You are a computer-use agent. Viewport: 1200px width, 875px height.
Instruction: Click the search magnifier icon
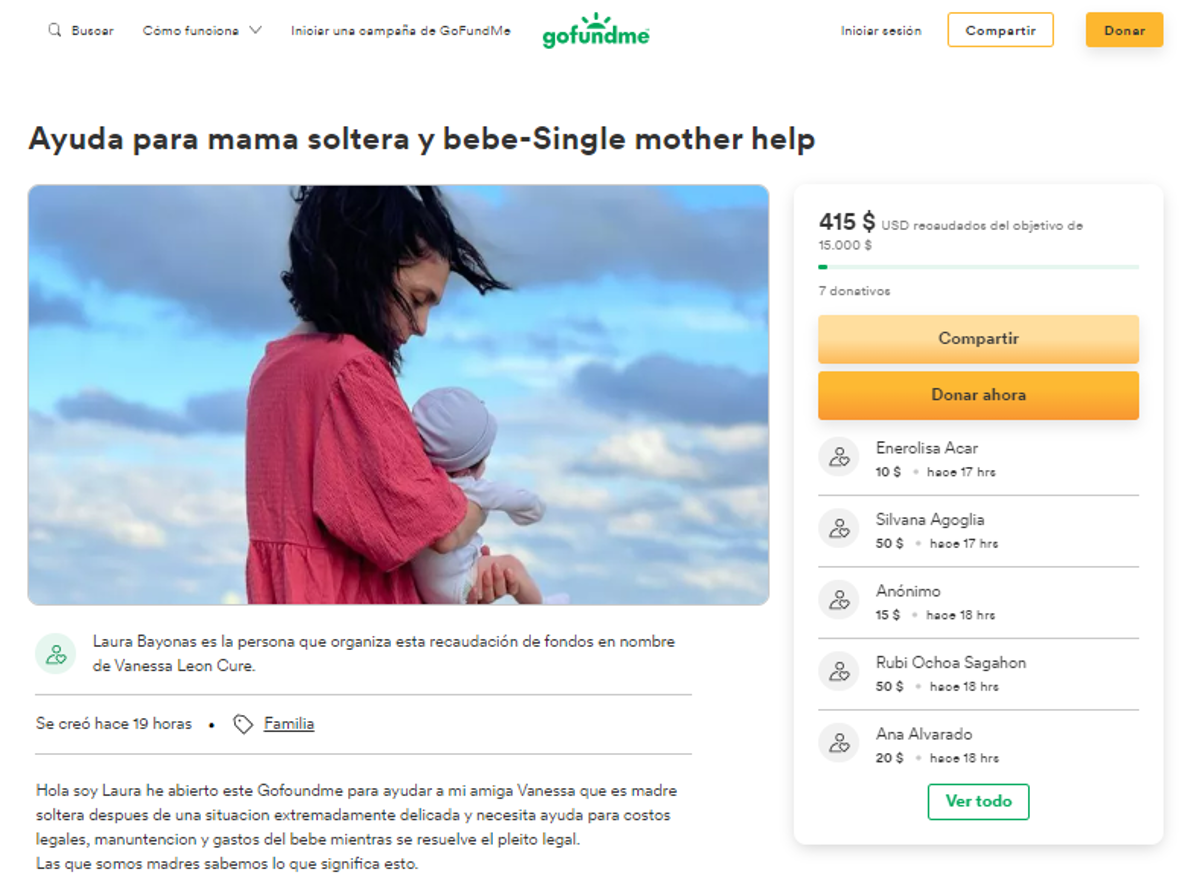click(x=55, y=30)
